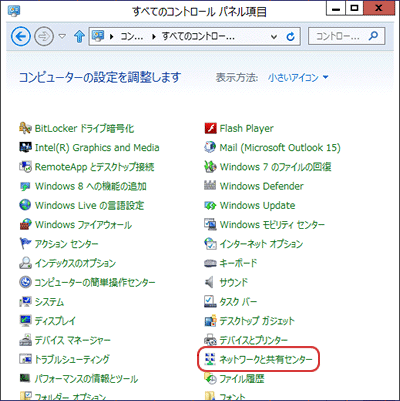
Task: Click the RemoteApp とデスクトップ接続 icon
Action: coord(25,167)
